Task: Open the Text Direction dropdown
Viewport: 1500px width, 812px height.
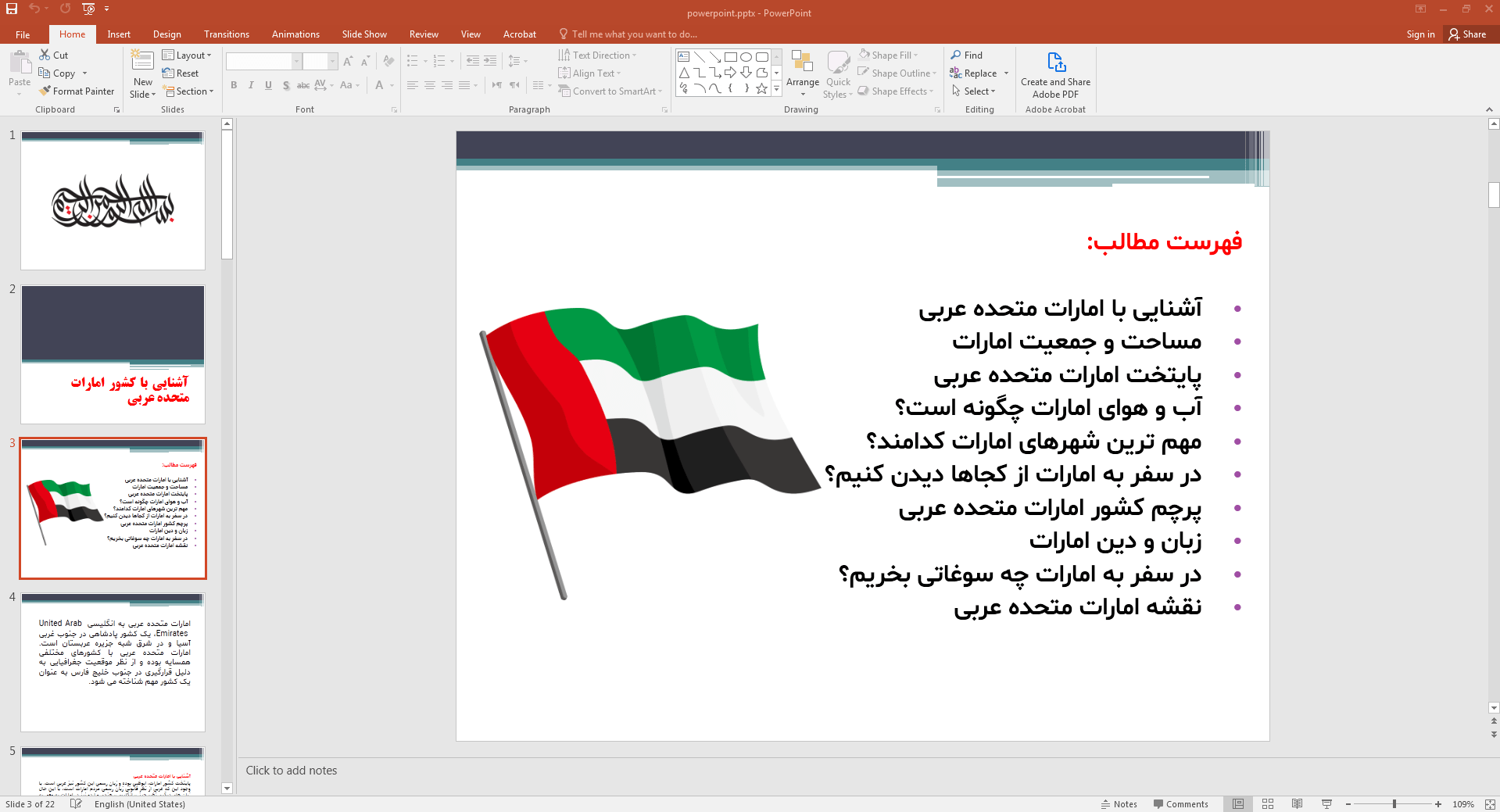Action: tap(597, 55)
